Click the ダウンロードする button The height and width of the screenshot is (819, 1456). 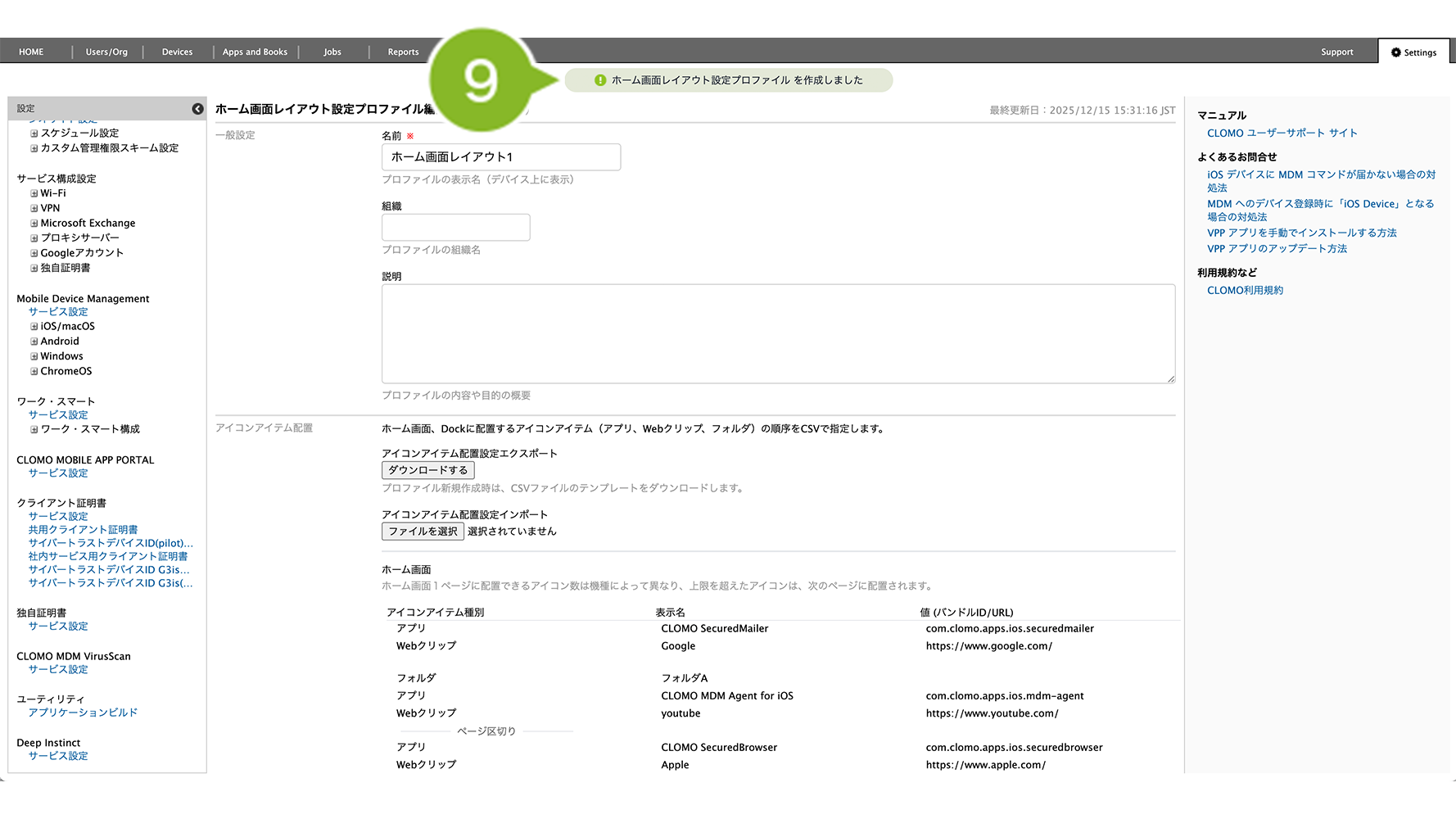[x=427, y=470]
